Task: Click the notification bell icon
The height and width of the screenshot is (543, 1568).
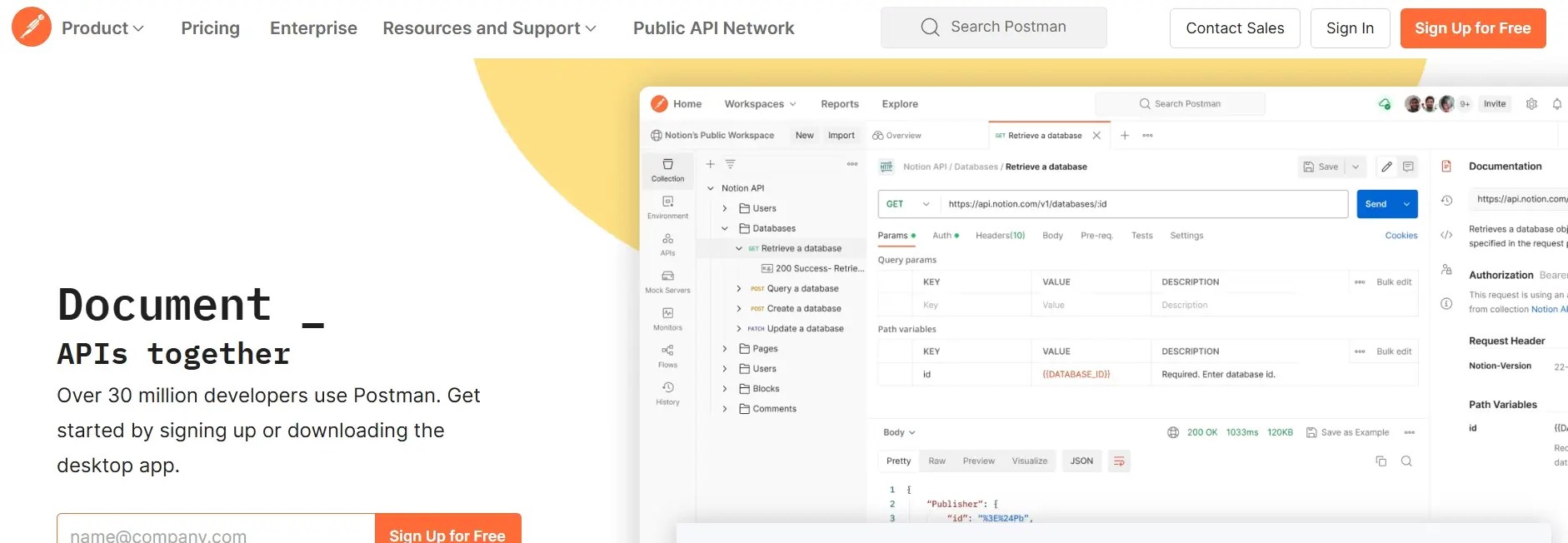Action: [x=1556, y=104]
